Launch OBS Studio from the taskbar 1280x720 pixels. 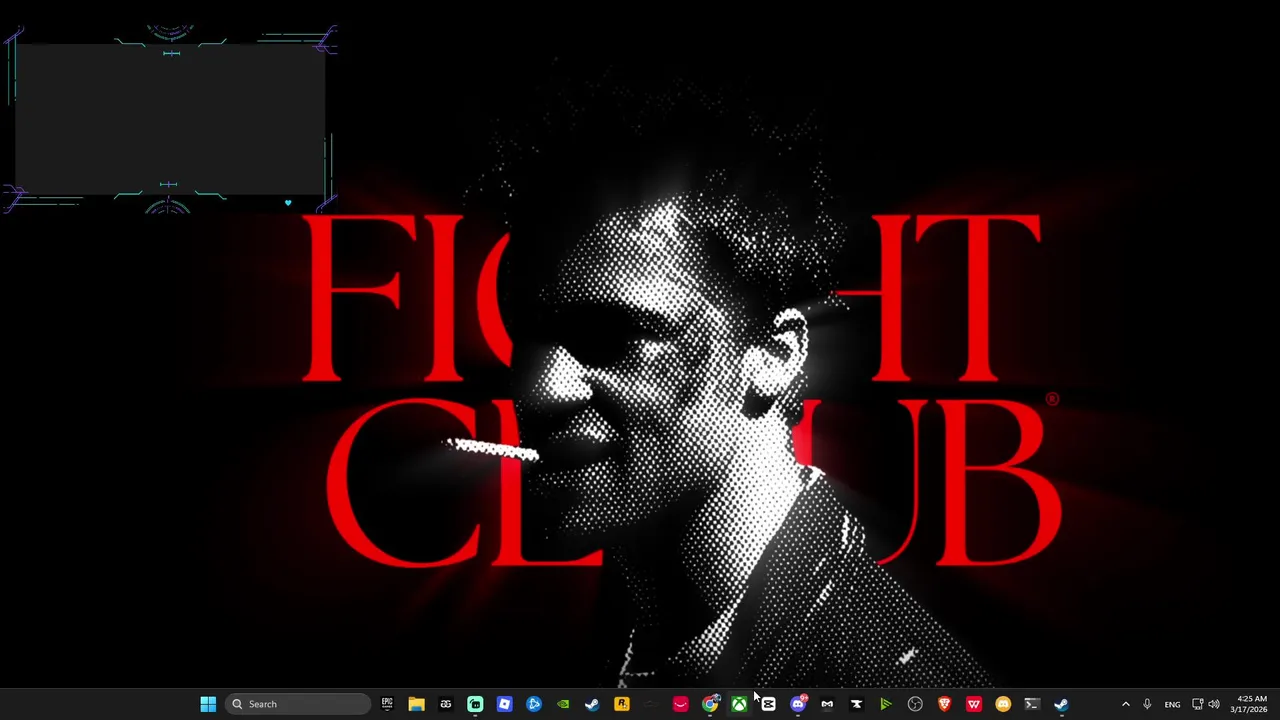915,704
